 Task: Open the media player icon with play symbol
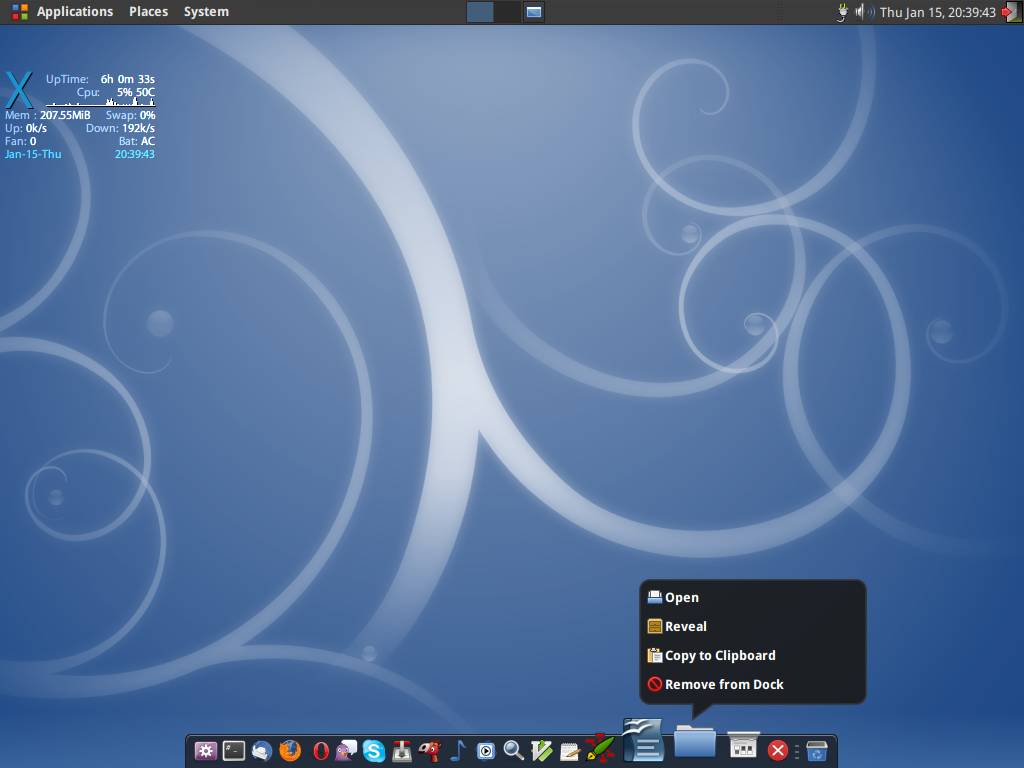(x=486, y=751)
